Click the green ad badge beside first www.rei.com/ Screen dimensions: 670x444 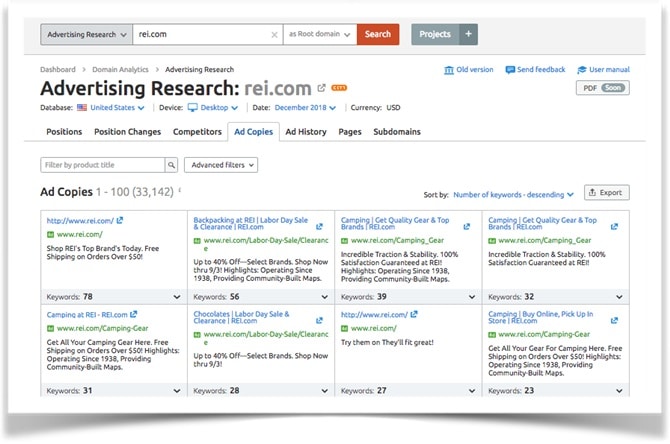[50, 235]
